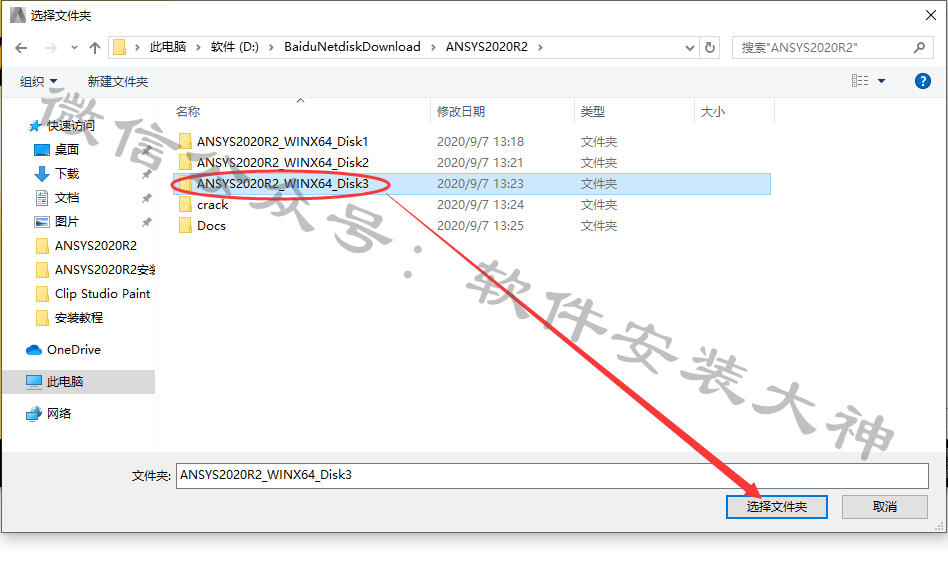The width and height of the screenshot is (948, 566).
Task: Go forward with the right arrow button
Action: [x=51, y=48]
